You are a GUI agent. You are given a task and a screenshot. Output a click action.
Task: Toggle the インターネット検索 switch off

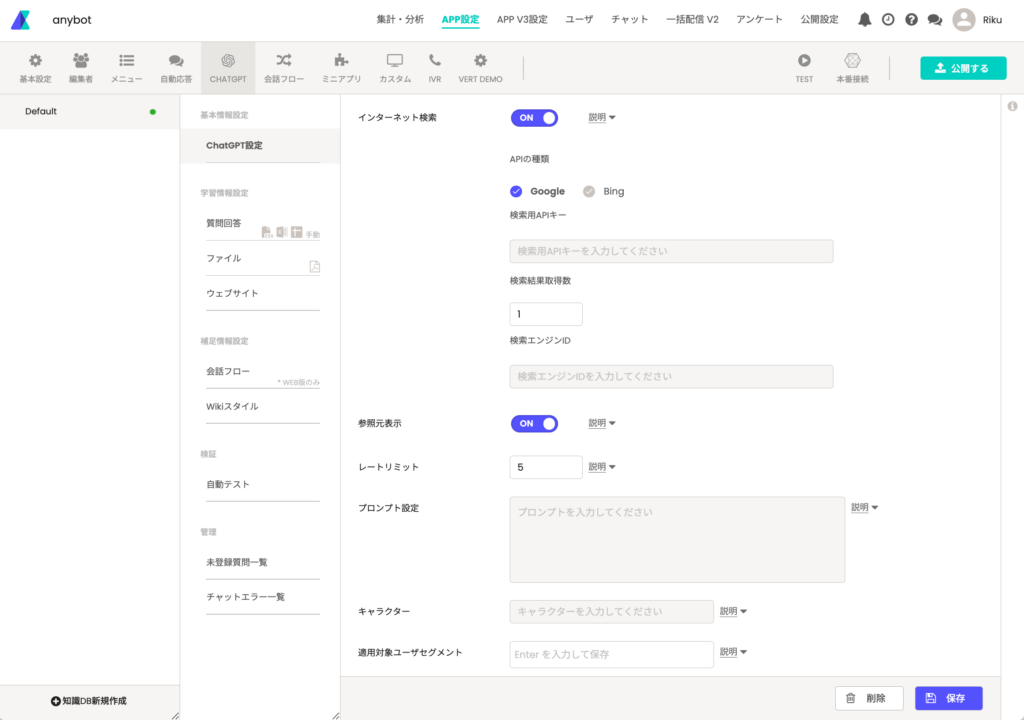(x=534, y=118)
